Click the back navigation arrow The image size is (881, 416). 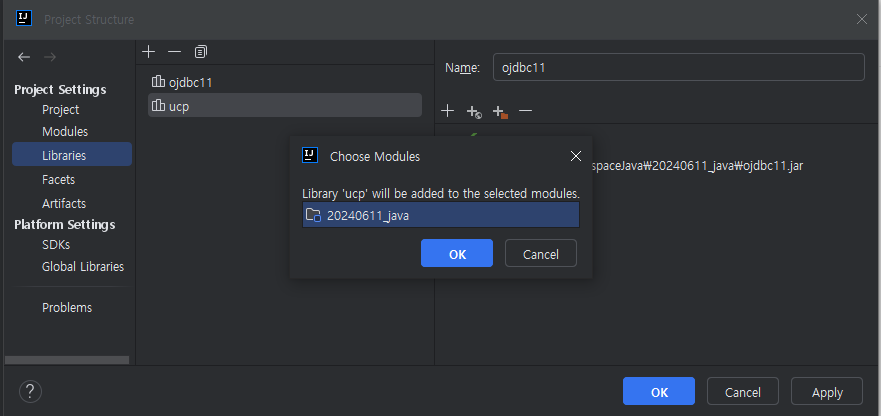tap(24, 57)
